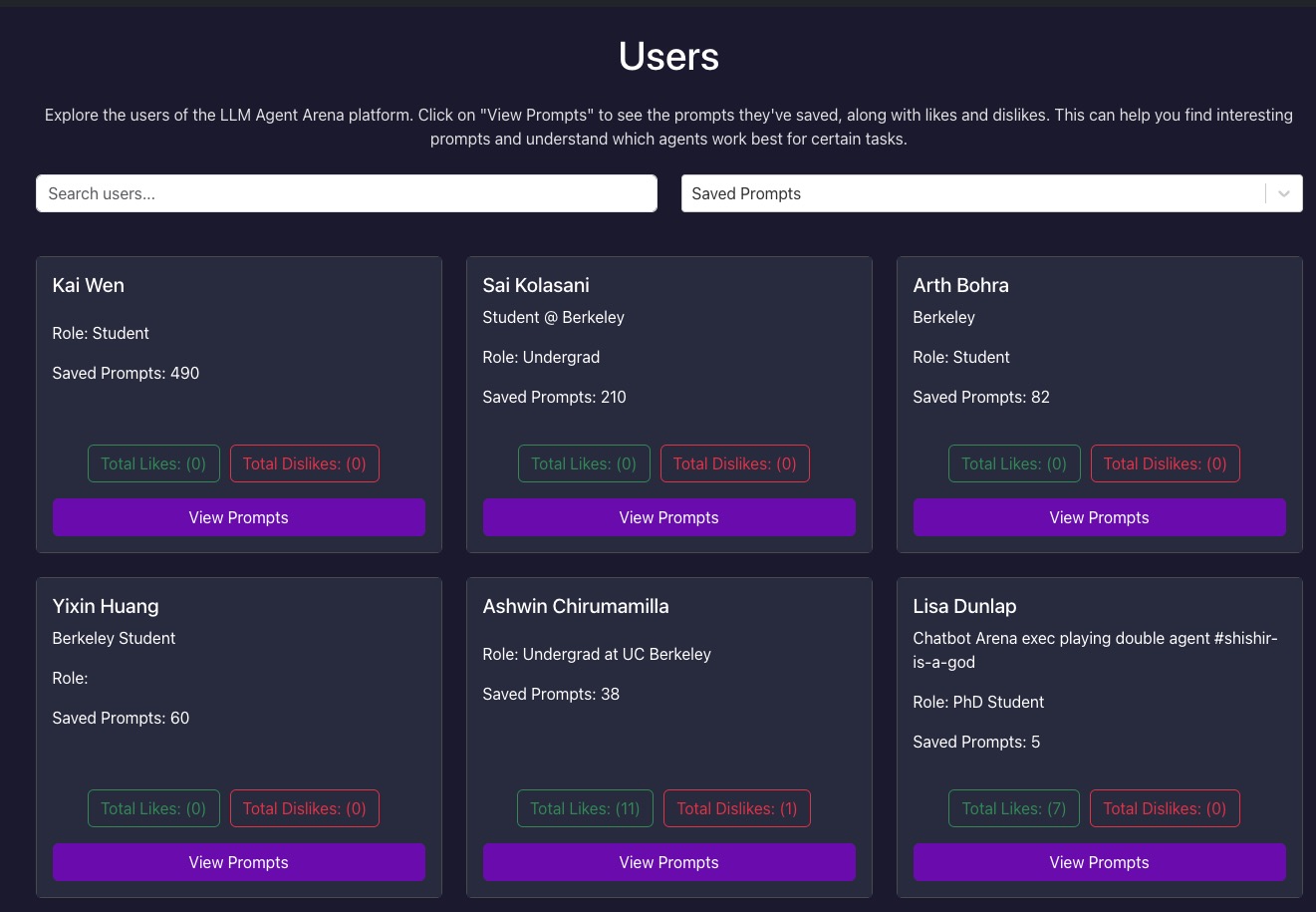
Task: View prompts for Lisa Dunlap
Action: (1099, 862)
